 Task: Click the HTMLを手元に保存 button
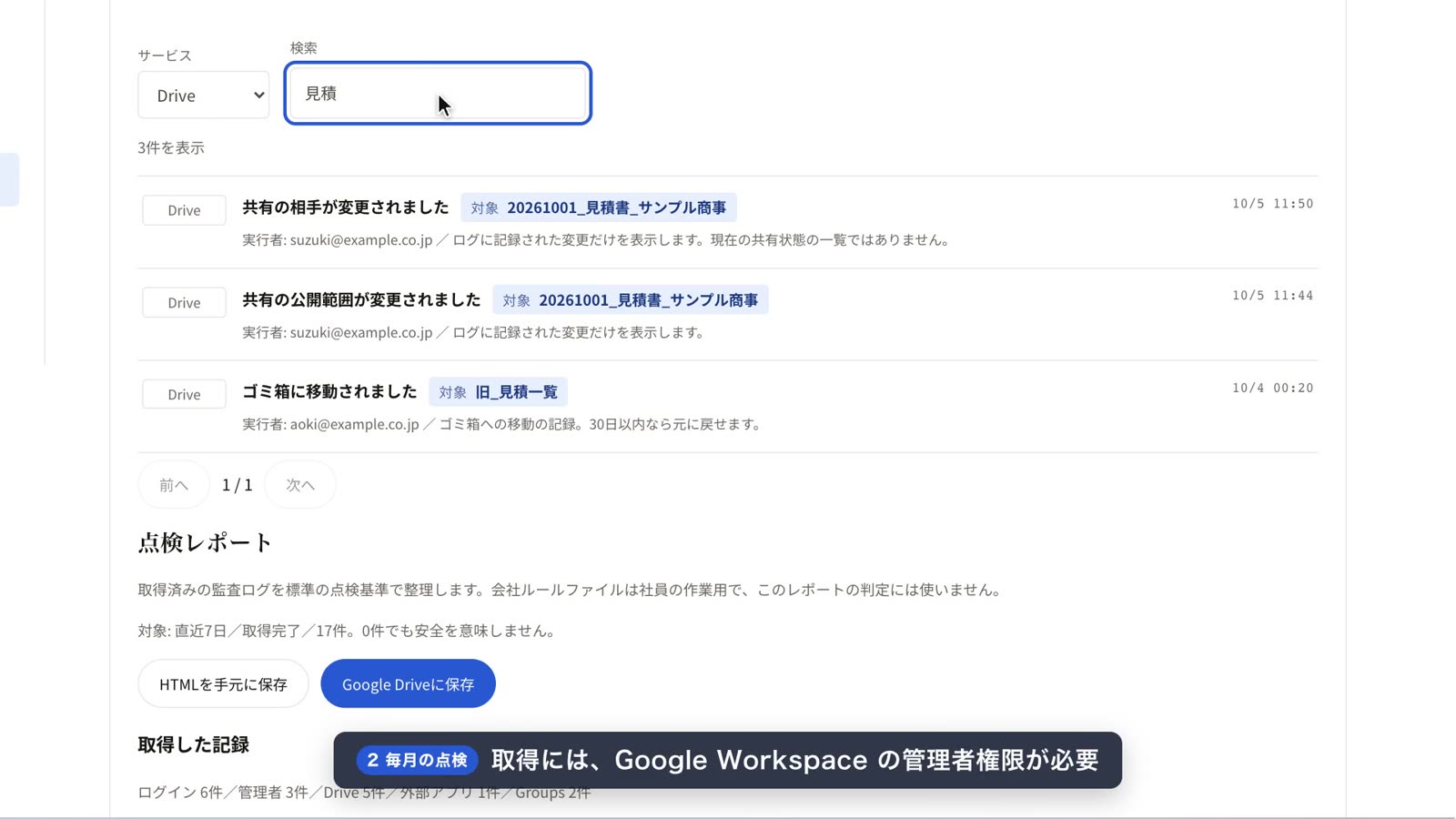(x=223, y=684)
